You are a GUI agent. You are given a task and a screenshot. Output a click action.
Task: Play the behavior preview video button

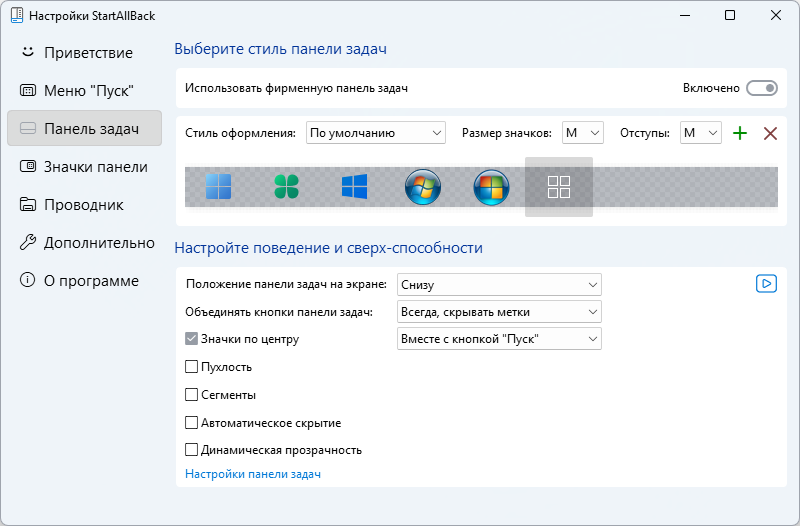tap(766, 284)
